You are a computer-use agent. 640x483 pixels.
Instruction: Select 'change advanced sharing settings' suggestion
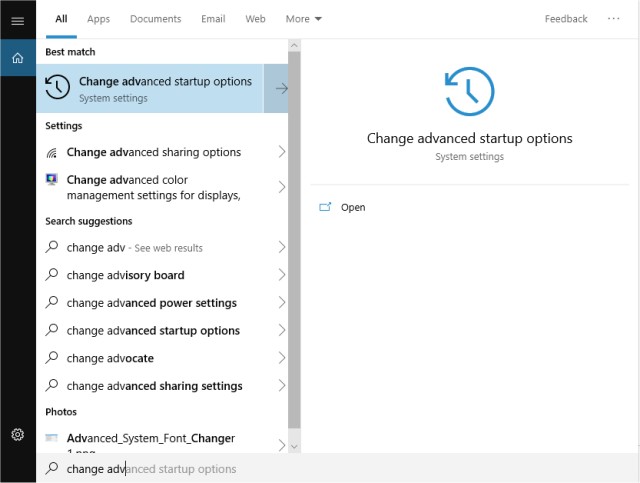click(162, 385)
